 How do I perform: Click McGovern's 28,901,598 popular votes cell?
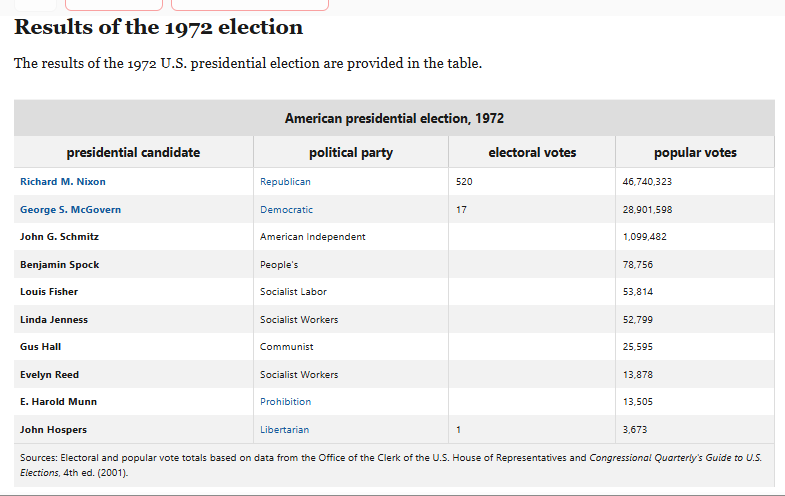[695, 210]
